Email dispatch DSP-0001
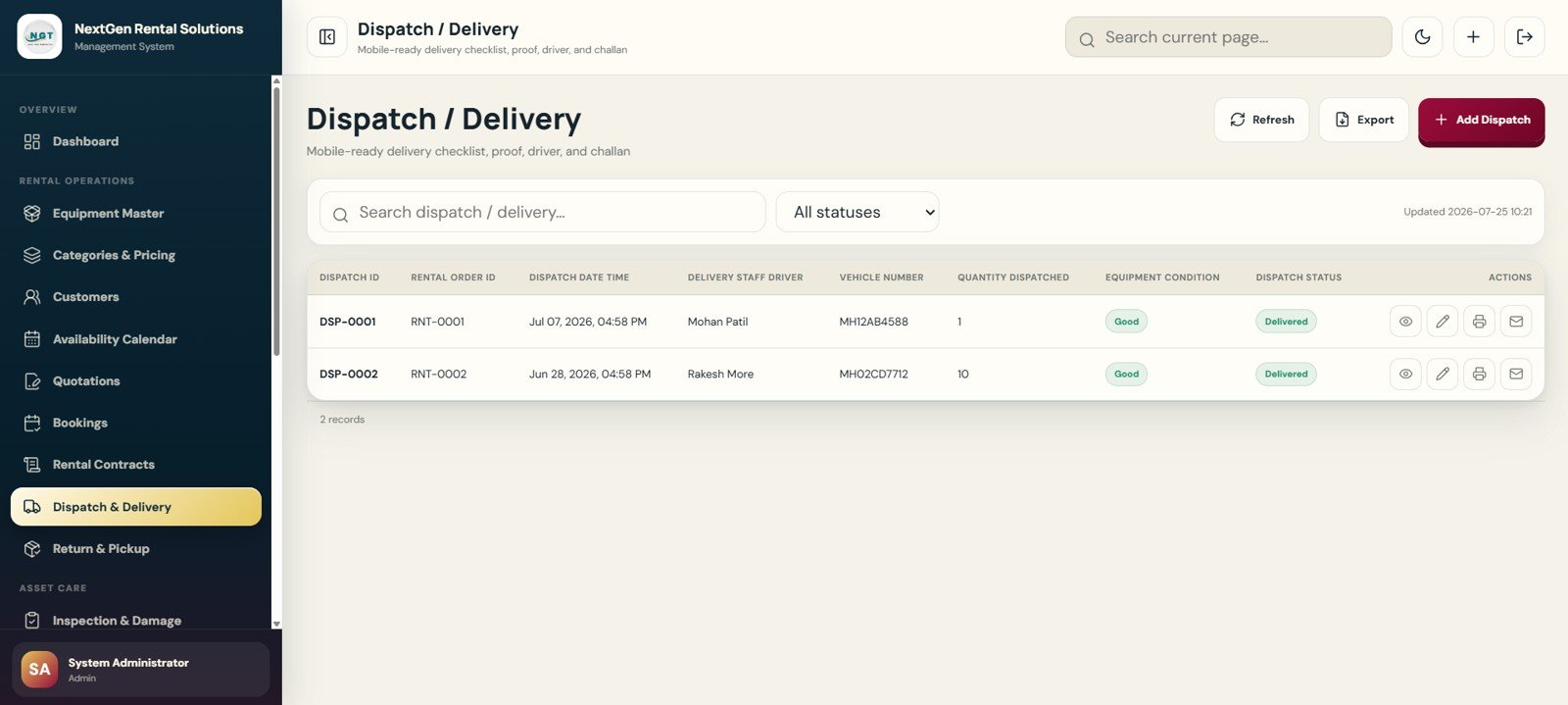 (x=1516, y=322)
